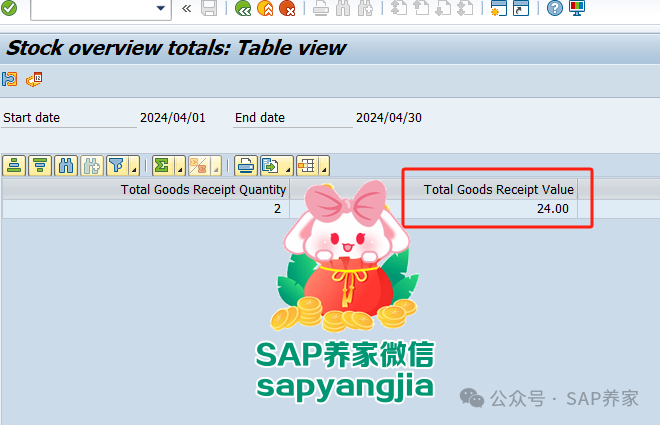This screenshot has height=425, width=660.
Task: Expand the Choose Layout dropdown arrow
Action: click(324, 166)
